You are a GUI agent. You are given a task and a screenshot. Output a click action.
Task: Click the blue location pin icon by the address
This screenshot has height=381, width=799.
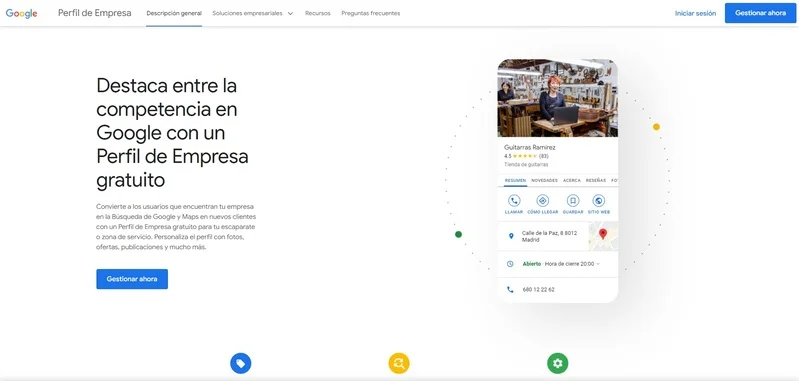pos(511,236)
